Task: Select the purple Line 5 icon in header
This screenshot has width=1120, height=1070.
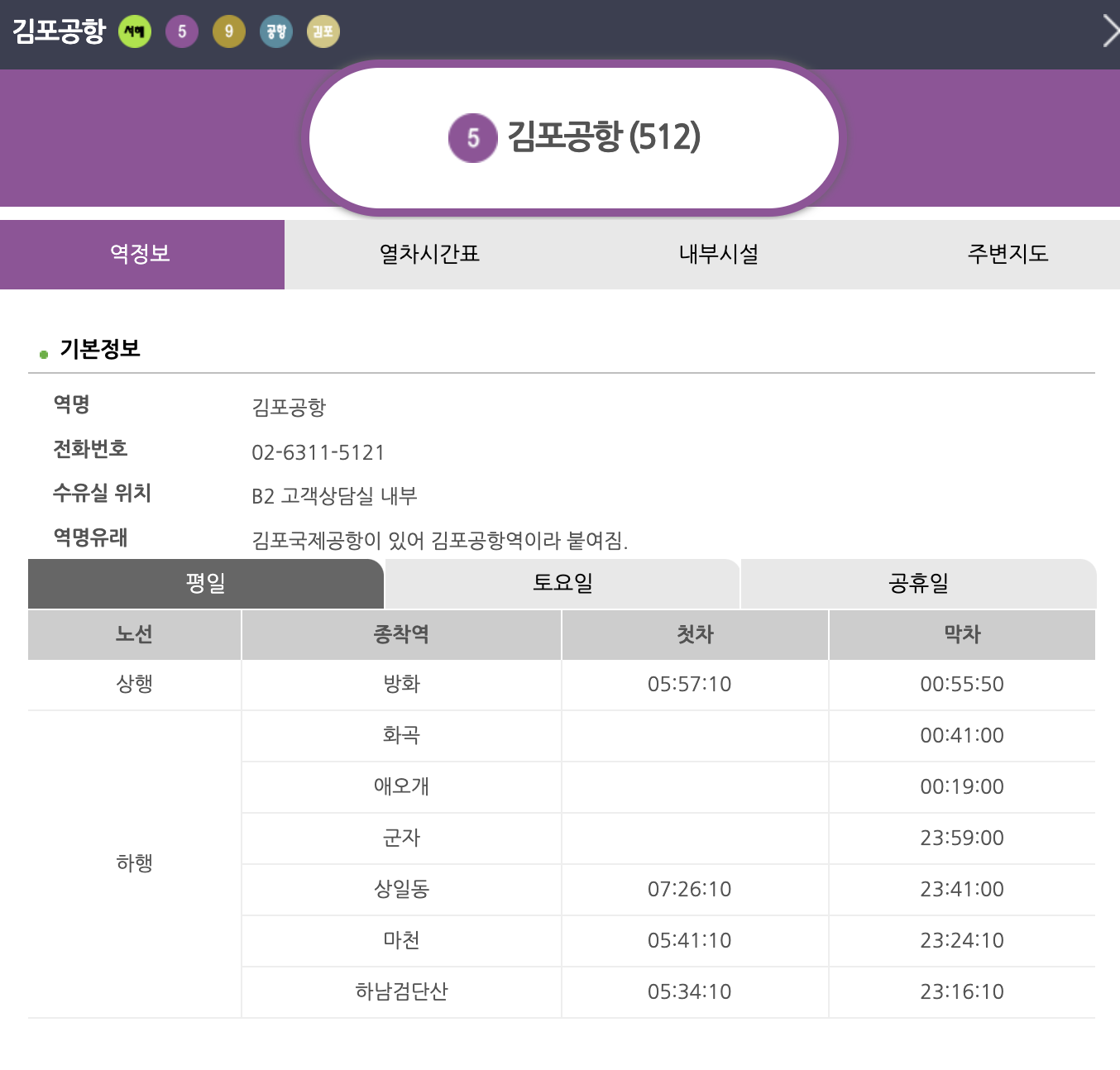Action: click(x=182, y=32)
